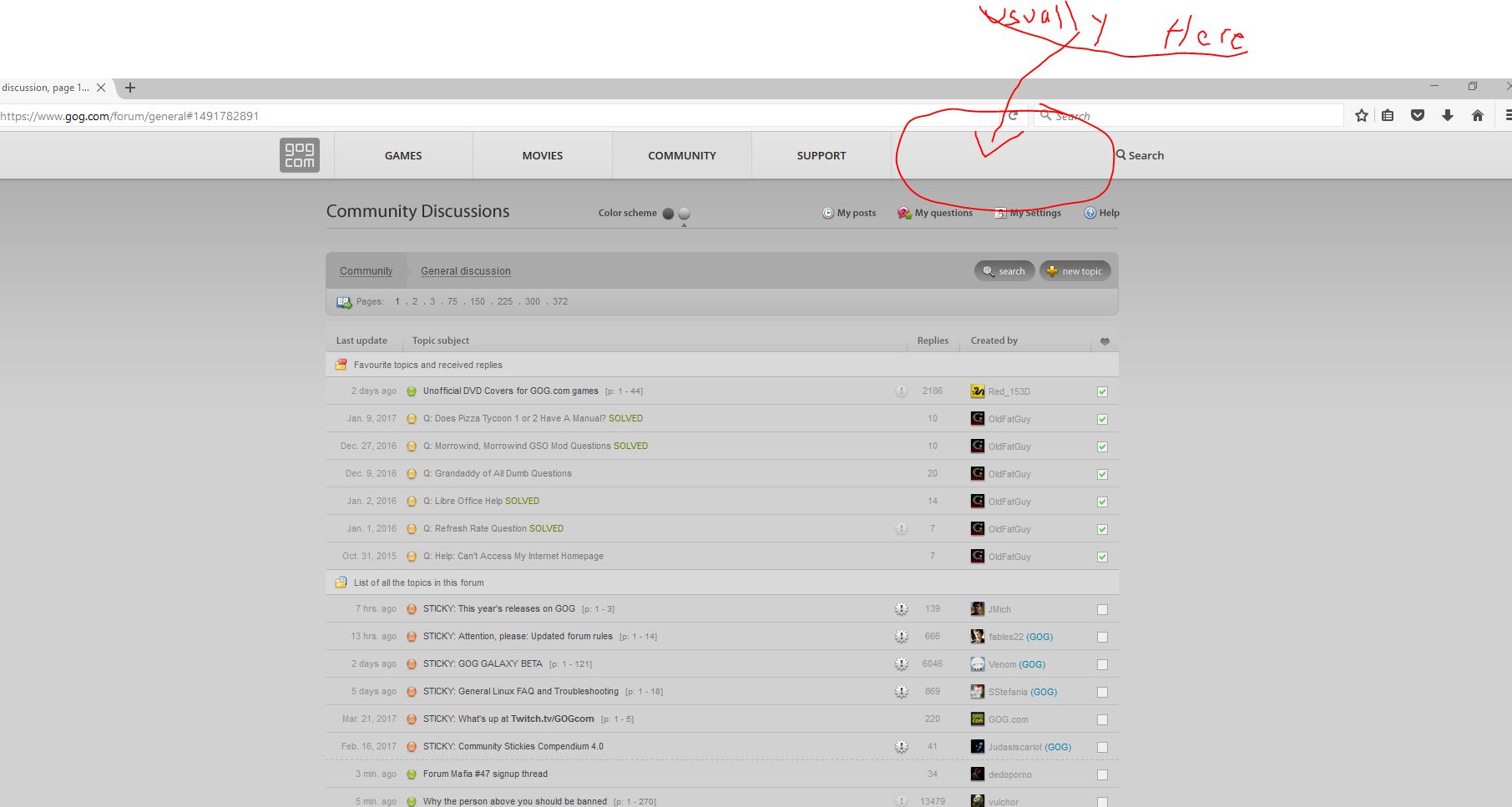The width and height of the screenshot is (1512, 807).
Task: Open the SUPPORT menu
Action: pos(822,155)
